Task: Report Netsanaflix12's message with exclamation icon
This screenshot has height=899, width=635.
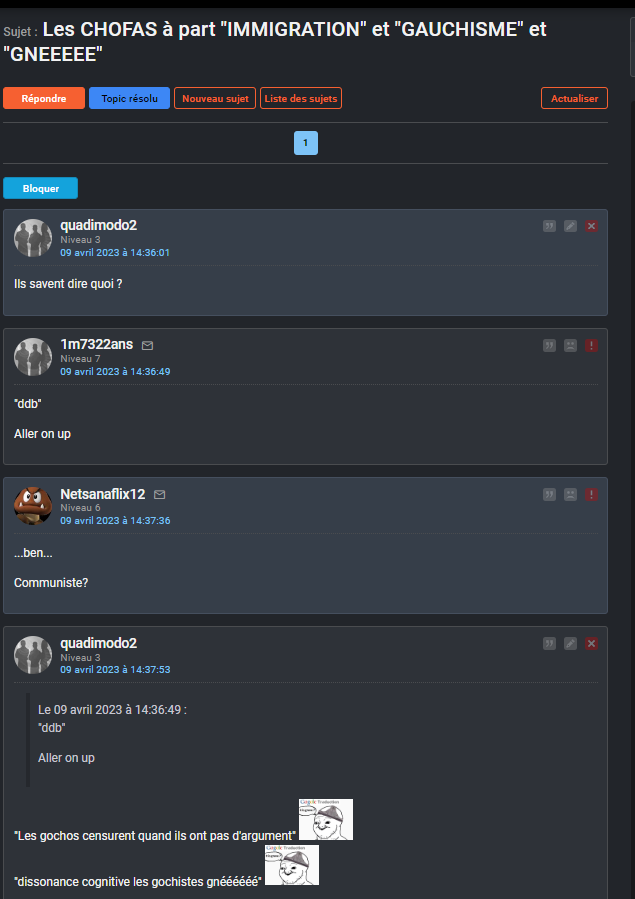Action: coord(591,494)
